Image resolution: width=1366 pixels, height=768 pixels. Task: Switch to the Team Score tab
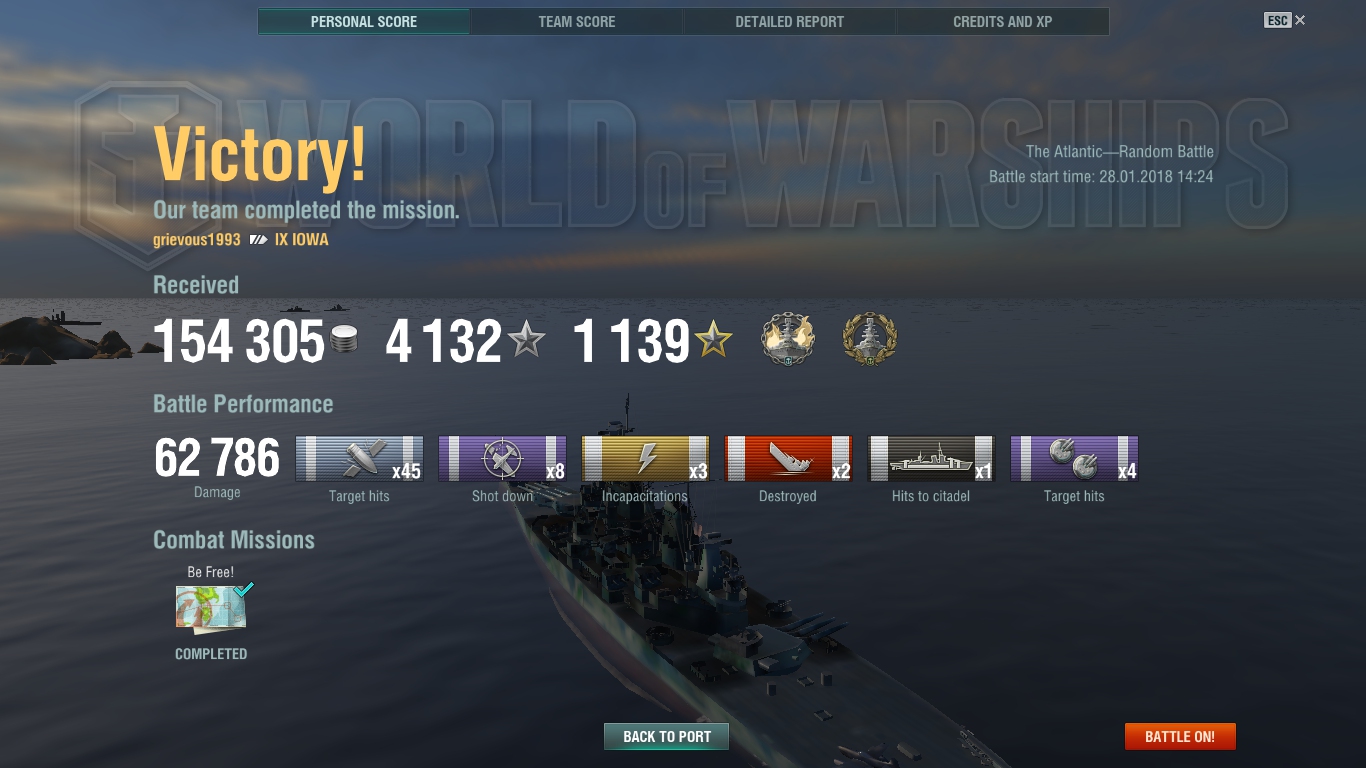click(x=576, y=22)
